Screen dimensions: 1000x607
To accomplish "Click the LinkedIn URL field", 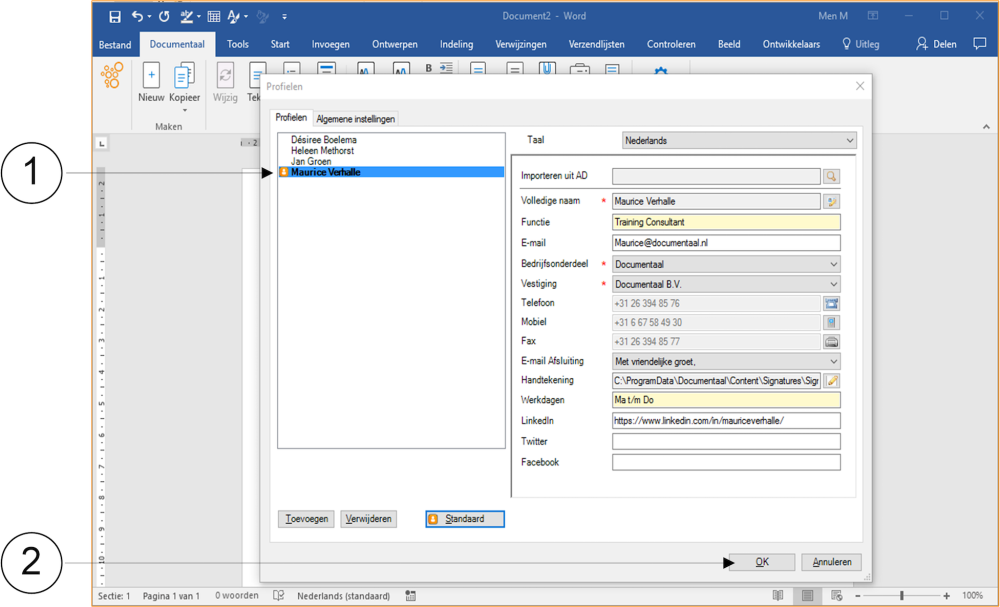I will pos(726,421).
